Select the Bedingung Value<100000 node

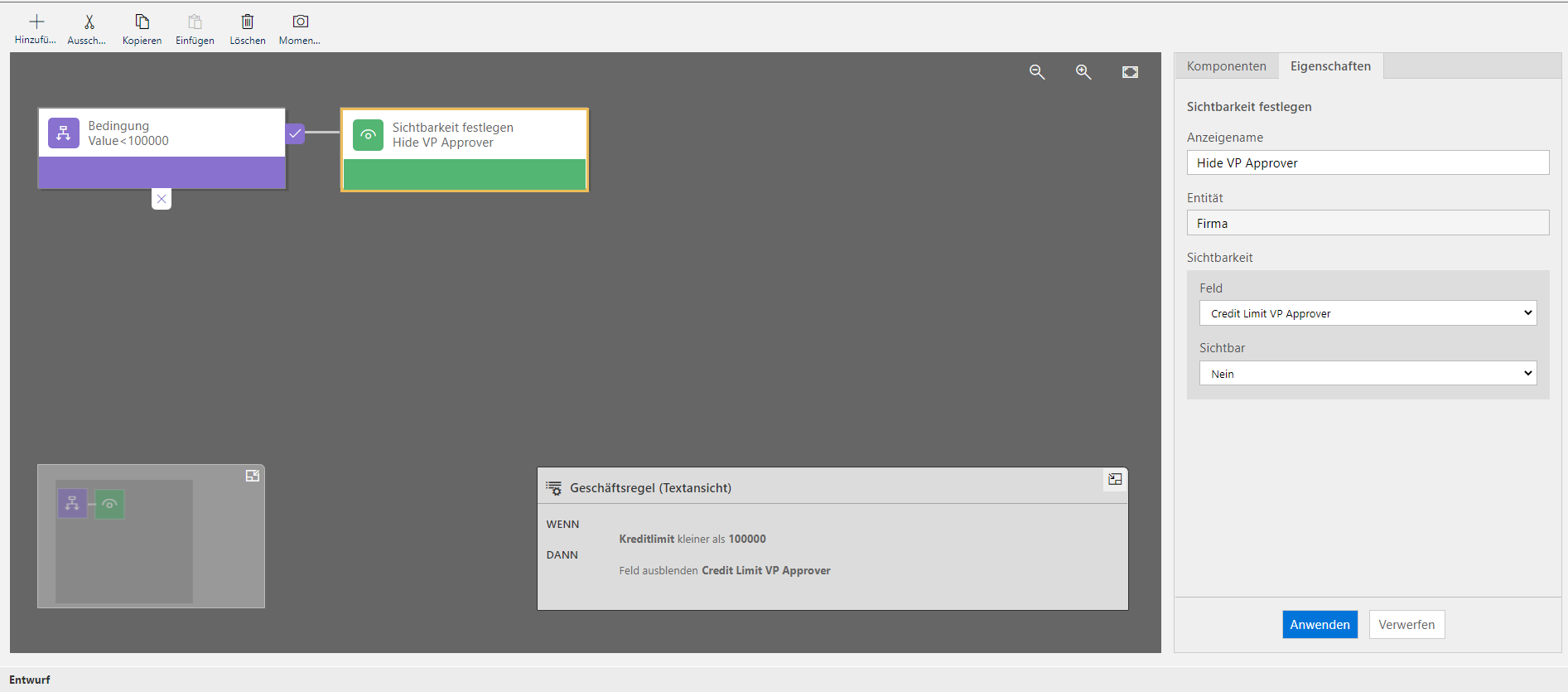tap(162, 149)
